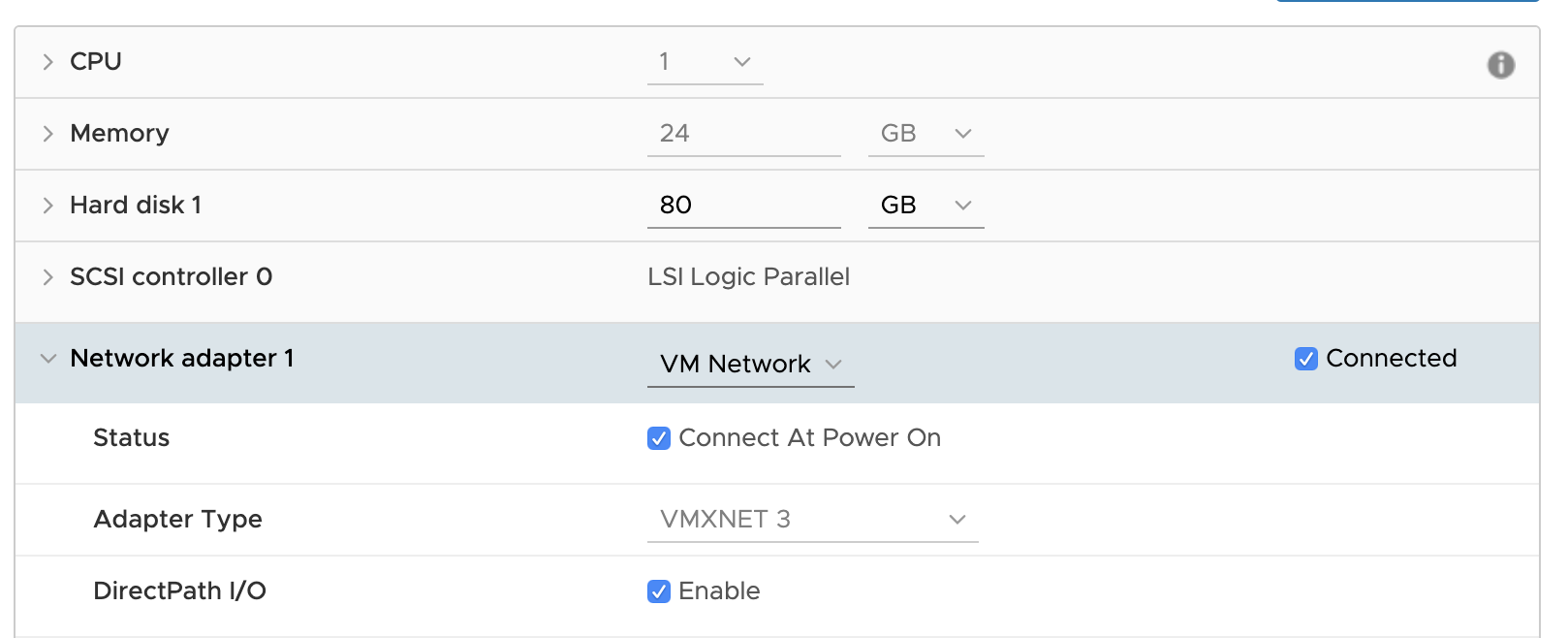1568x638 pixels.
Task: Toggle Connect At Power On checkbox
Action: pyautogui.click(x=659, y=438)
